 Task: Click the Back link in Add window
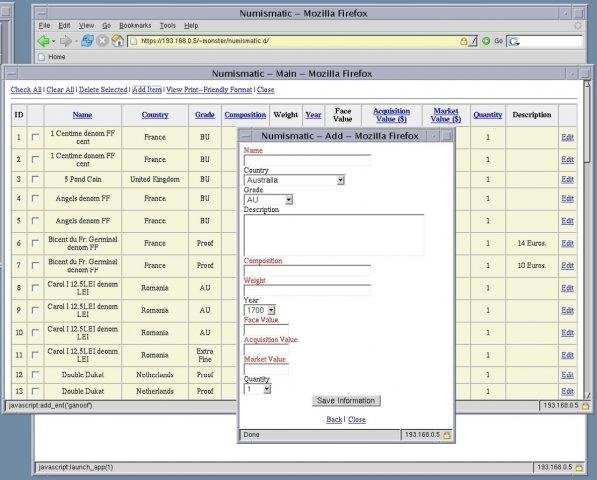coord(334,419)
